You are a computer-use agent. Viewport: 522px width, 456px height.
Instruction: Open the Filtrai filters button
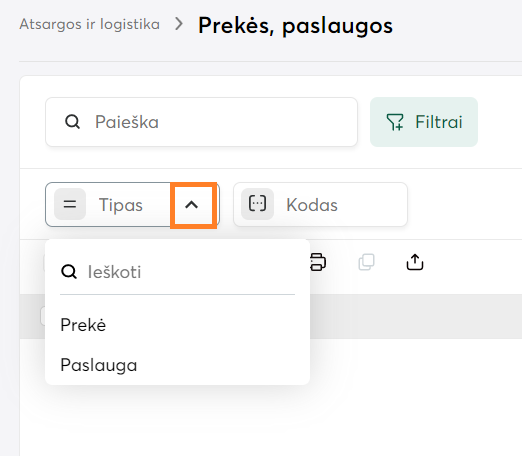[x=424, y=122]
